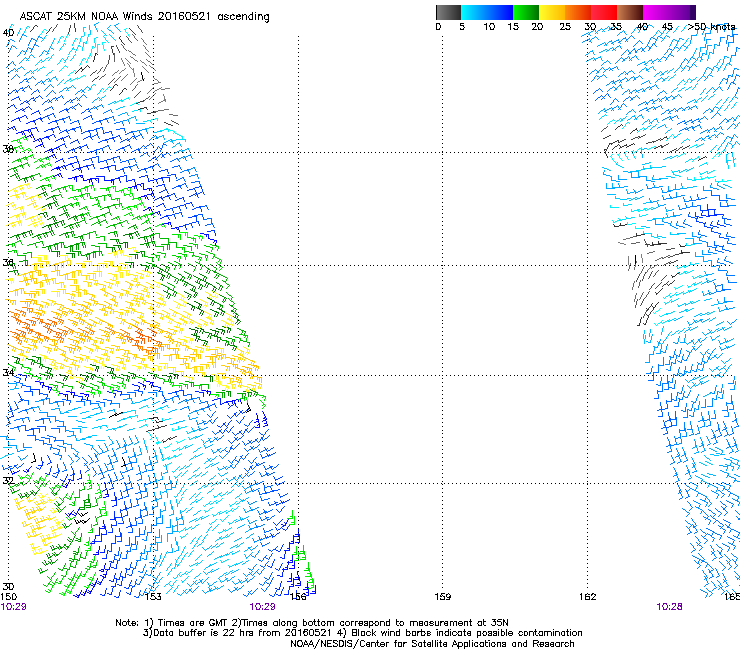The image size is (740, 650).
Task: Click the magenta-purple 40-50 knots color segment
Action: pyautogui.click(x=669, y=12)
